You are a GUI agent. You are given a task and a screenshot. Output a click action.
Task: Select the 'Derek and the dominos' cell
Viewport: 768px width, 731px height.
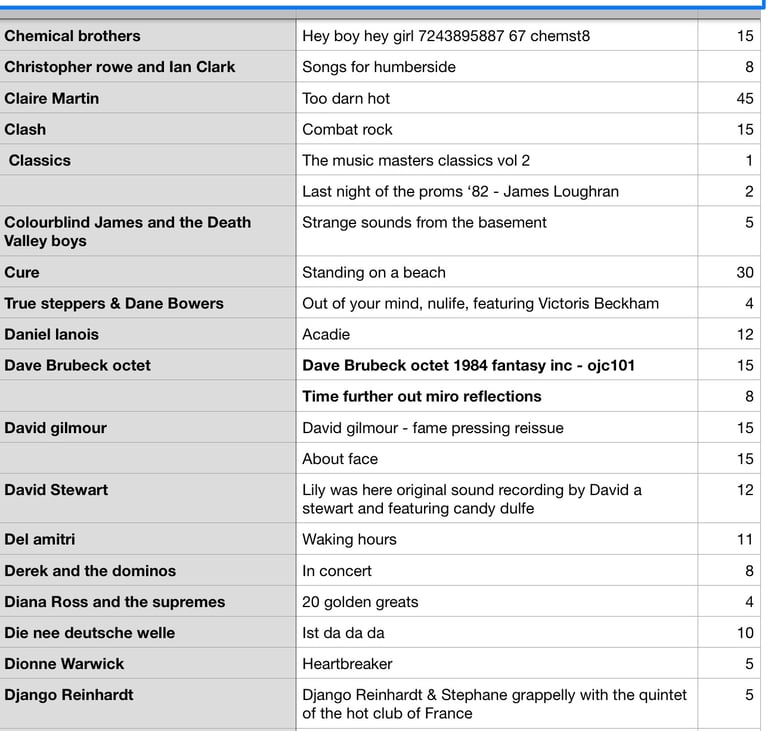(147, 570)
